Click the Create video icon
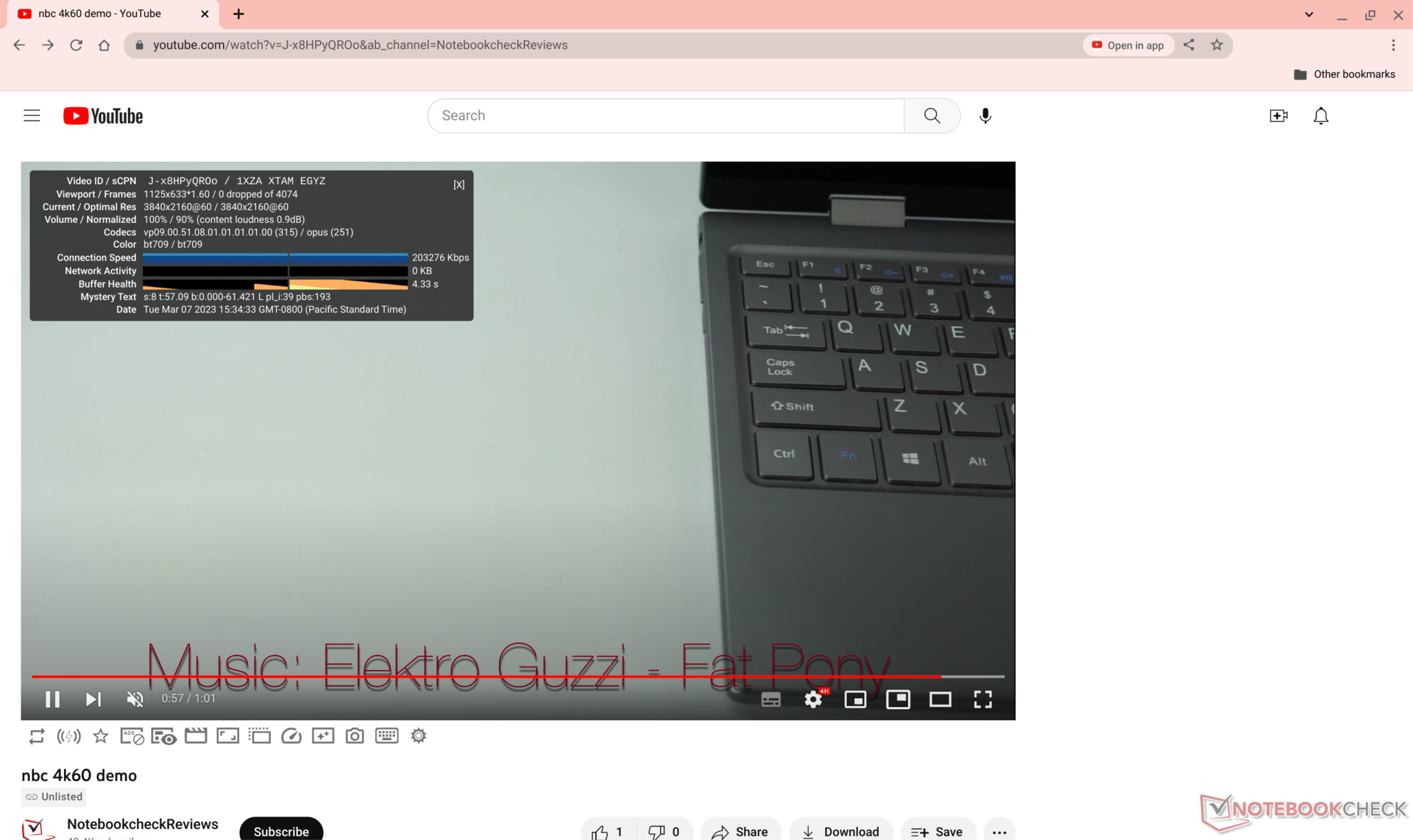Viewport: 1413px width, 840px height. point(1278,115)
